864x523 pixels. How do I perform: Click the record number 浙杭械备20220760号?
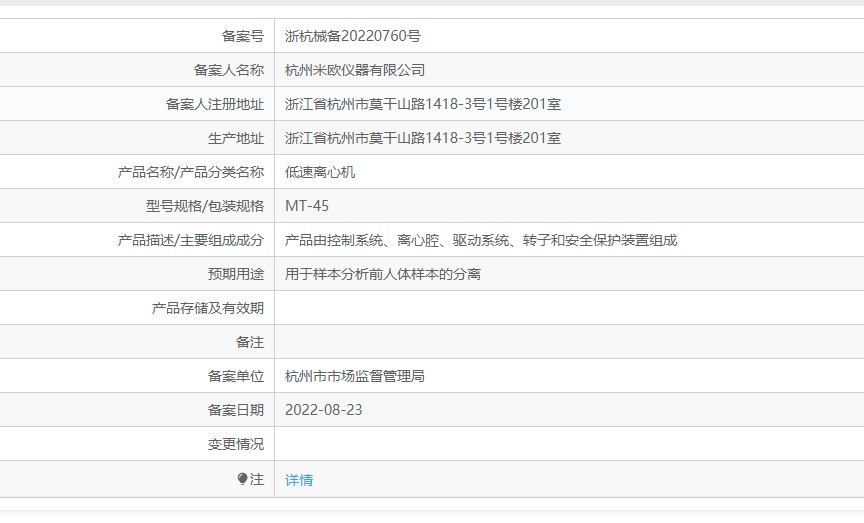coord(352,36)
